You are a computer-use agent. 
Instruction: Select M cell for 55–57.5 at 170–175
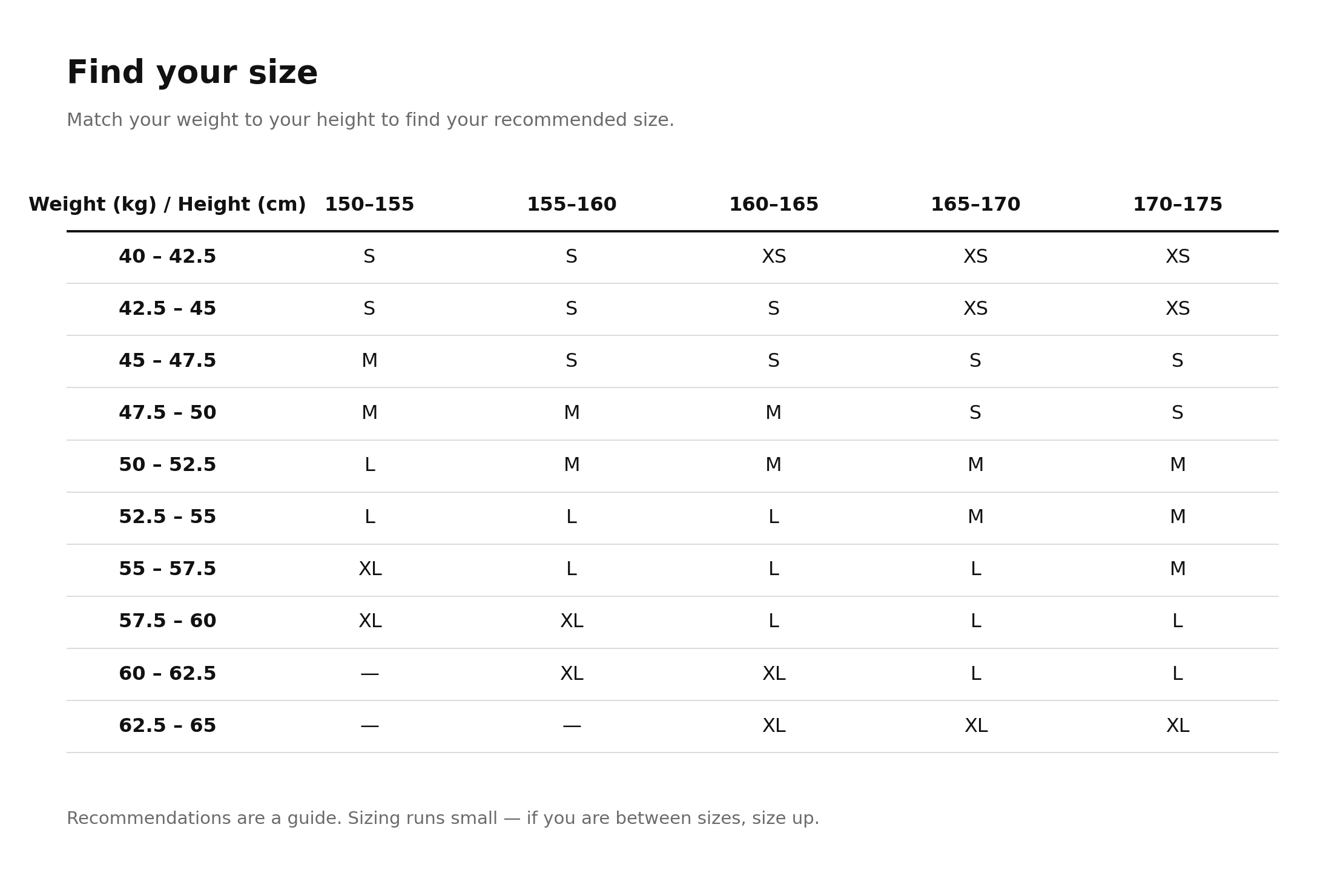[x=1178, y=570]
